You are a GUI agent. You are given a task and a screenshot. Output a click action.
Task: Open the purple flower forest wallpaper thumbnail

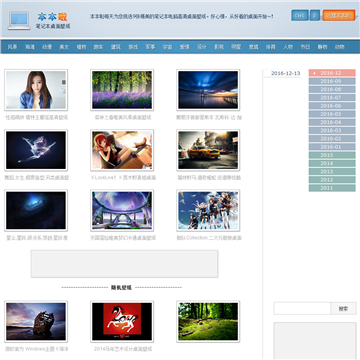point(122,90)
